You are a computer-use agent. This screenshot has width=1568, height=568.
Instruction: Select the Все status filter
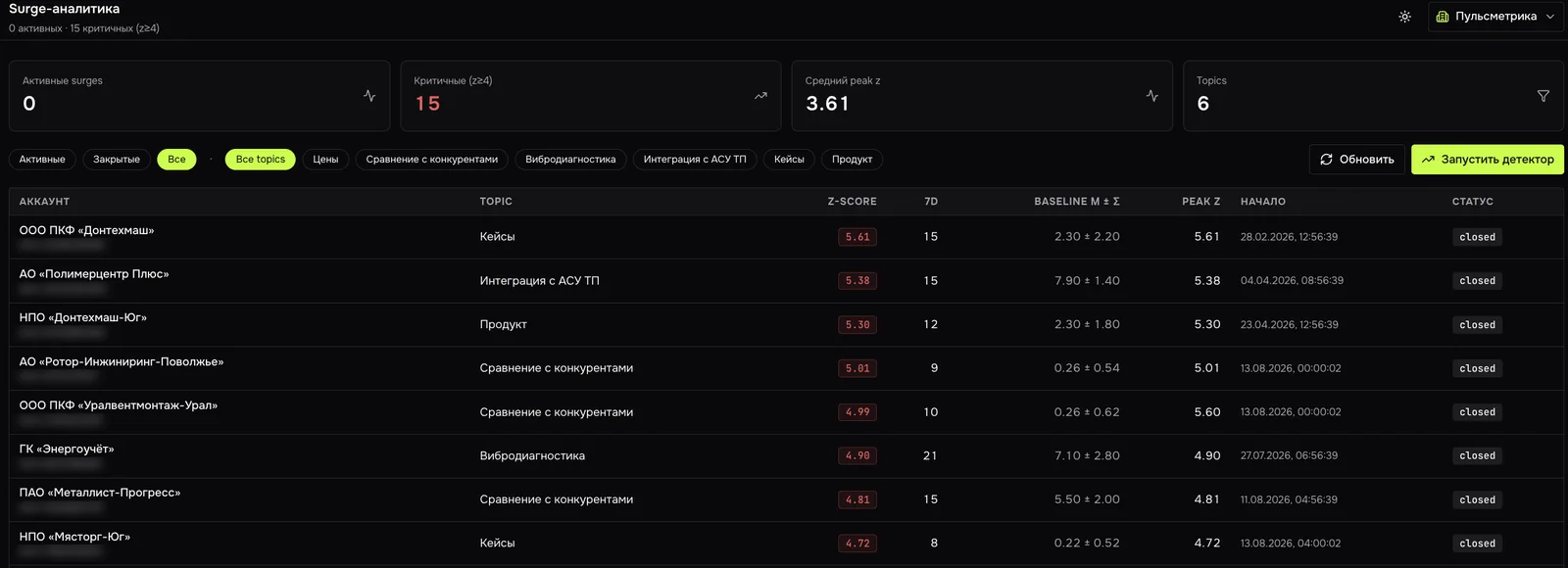[176, 159]
